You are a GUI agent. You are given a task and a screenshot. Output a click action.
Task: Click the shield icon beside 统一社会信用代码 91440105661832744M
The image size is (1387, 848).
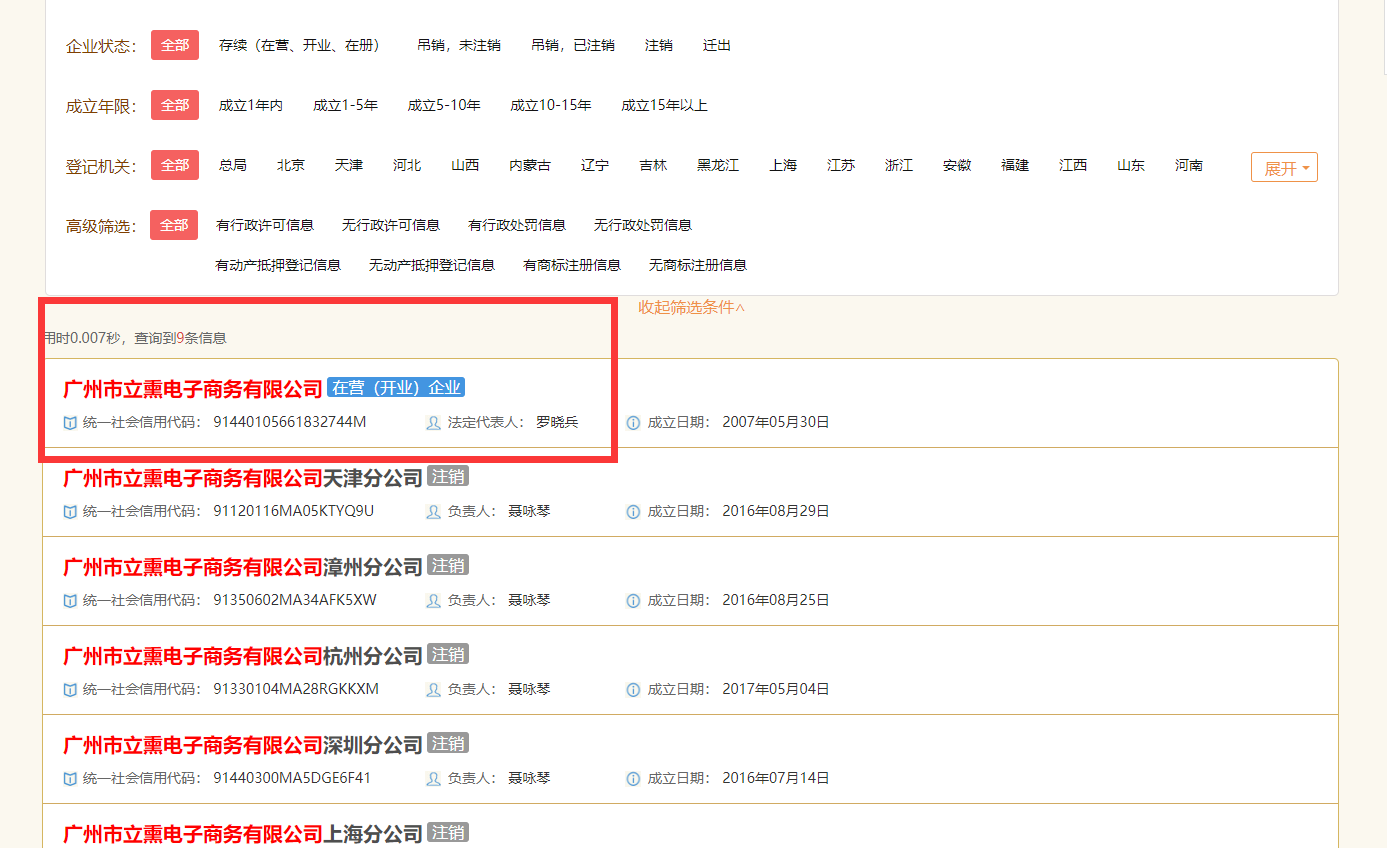coord(68,423)
